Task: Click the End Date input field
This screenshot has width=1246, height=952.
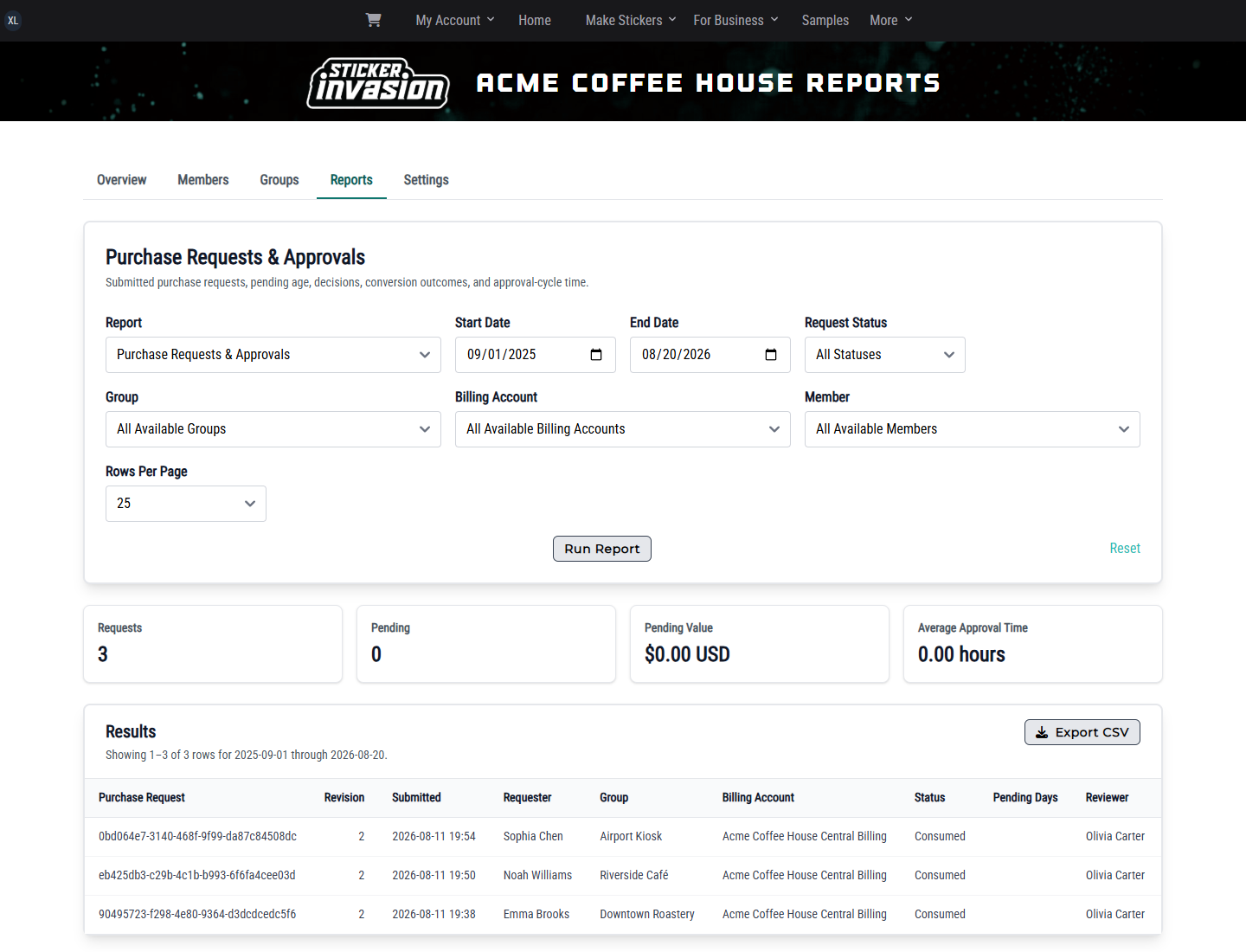Action: (x=710, y=355)
